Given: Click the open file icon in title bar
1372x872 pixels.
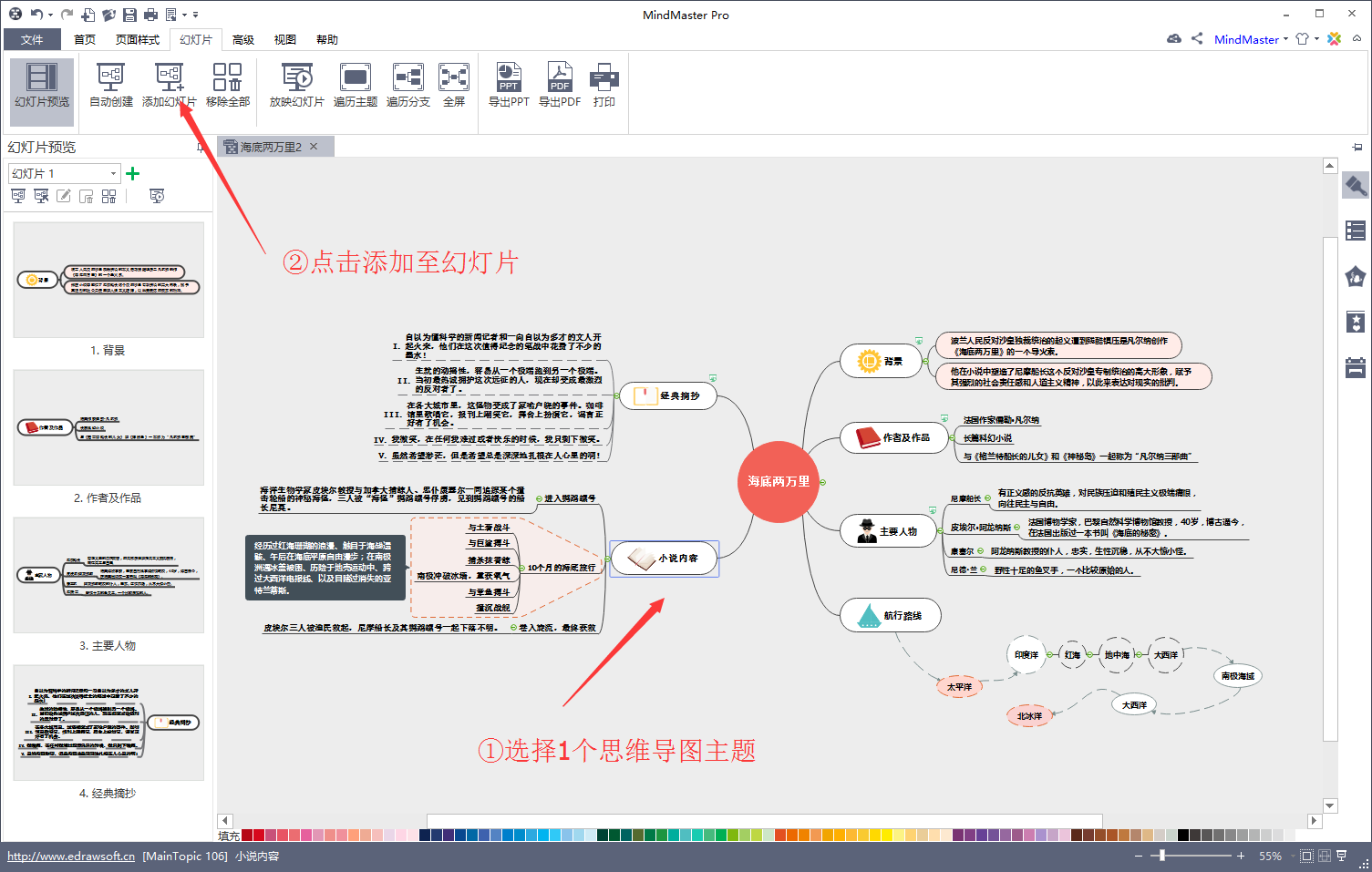Looking at the screenshot, I should pyautogui.click(x=108, y=15).
